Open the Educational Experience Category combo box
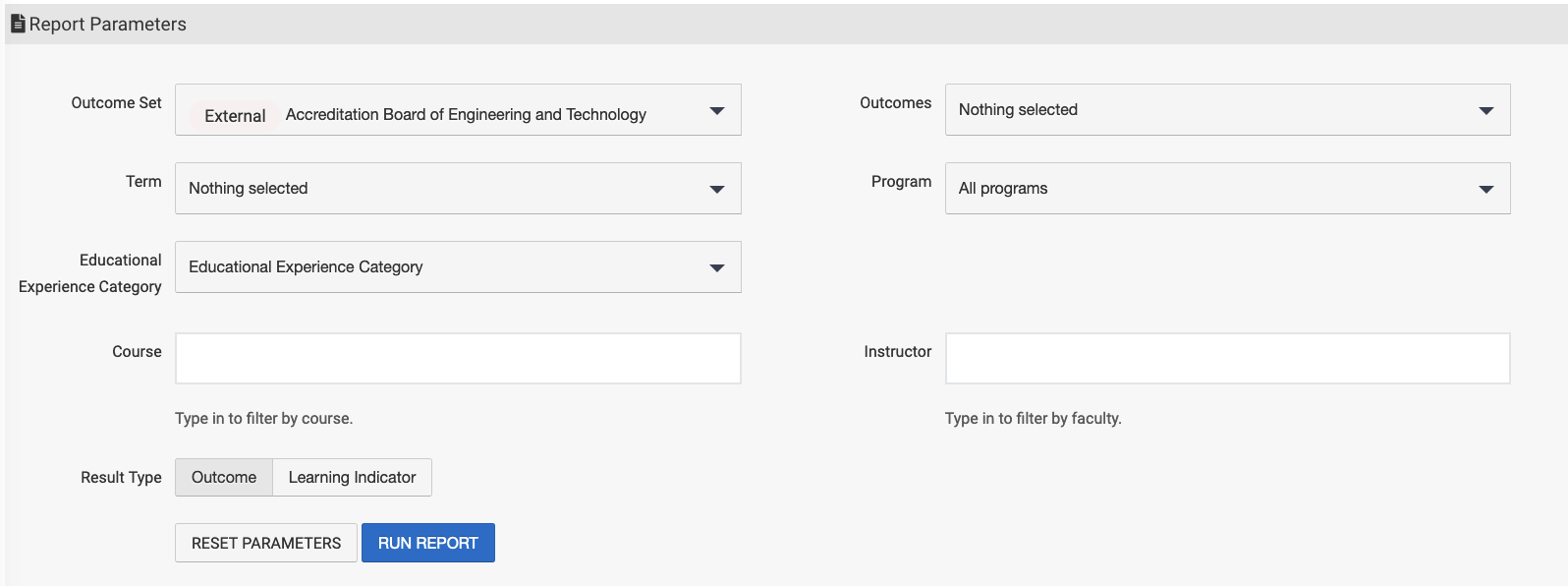 coord(444,267)
